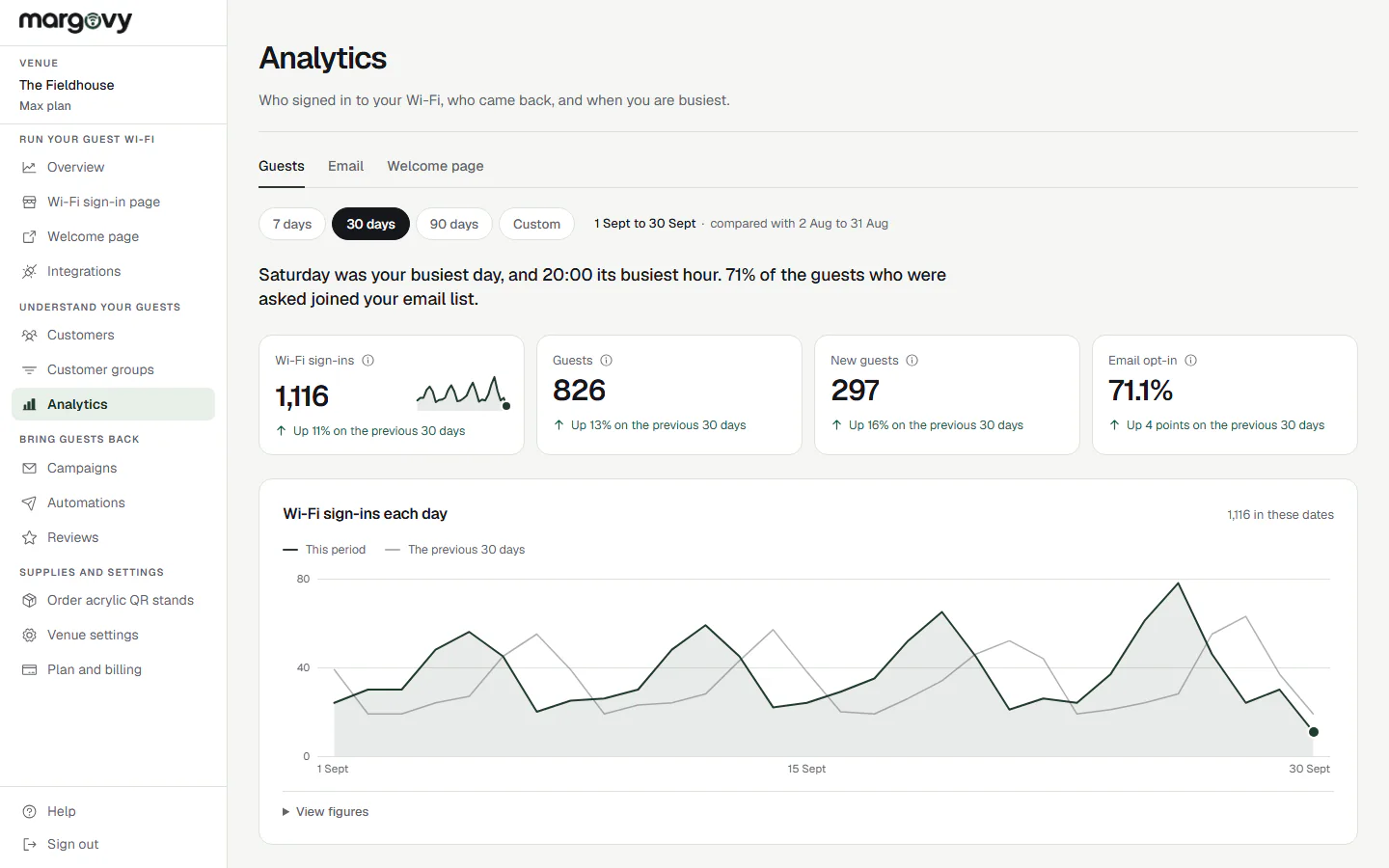Switch to the Guests tab
This screenshot has width=1389, height=868.
pyautogui.click(x=282, y=166)
